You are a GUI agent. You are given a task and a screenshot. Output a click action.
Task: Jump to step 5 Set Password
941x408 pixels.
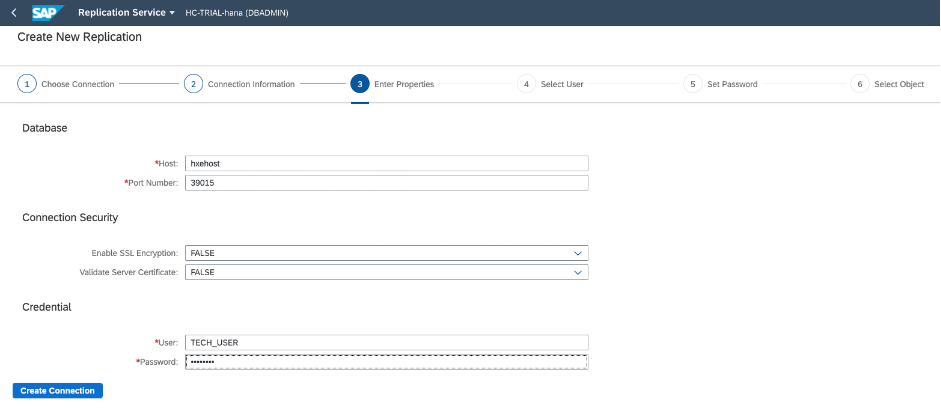click(x=721, y=84)
